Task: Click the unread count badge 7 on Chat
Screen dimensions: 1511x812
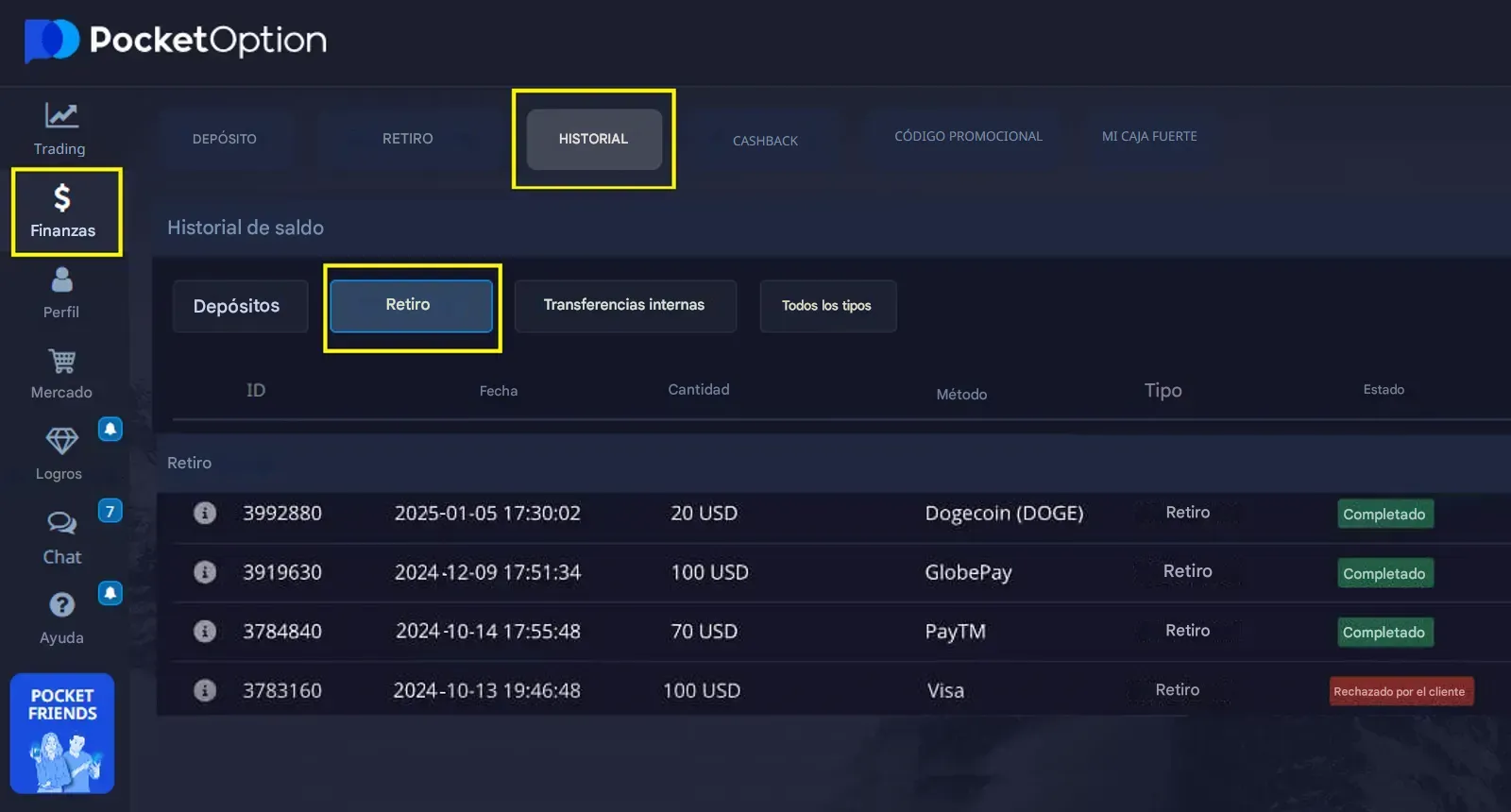Action: coord(110,511)
